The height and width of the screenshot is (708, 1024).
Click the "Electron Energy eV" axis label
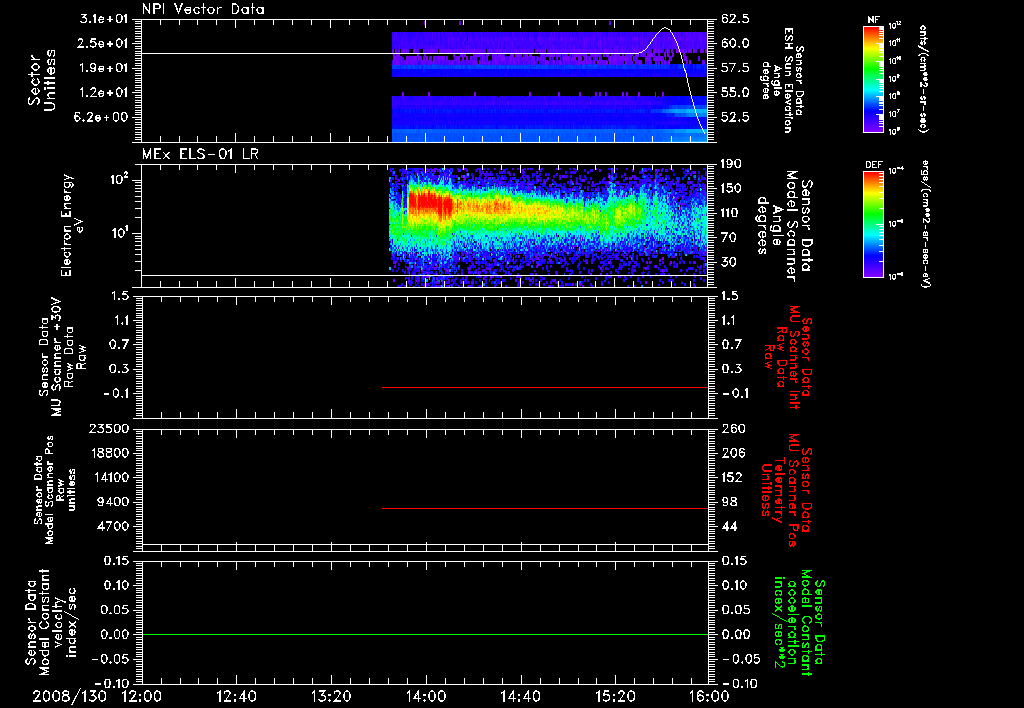click(72, 225)
